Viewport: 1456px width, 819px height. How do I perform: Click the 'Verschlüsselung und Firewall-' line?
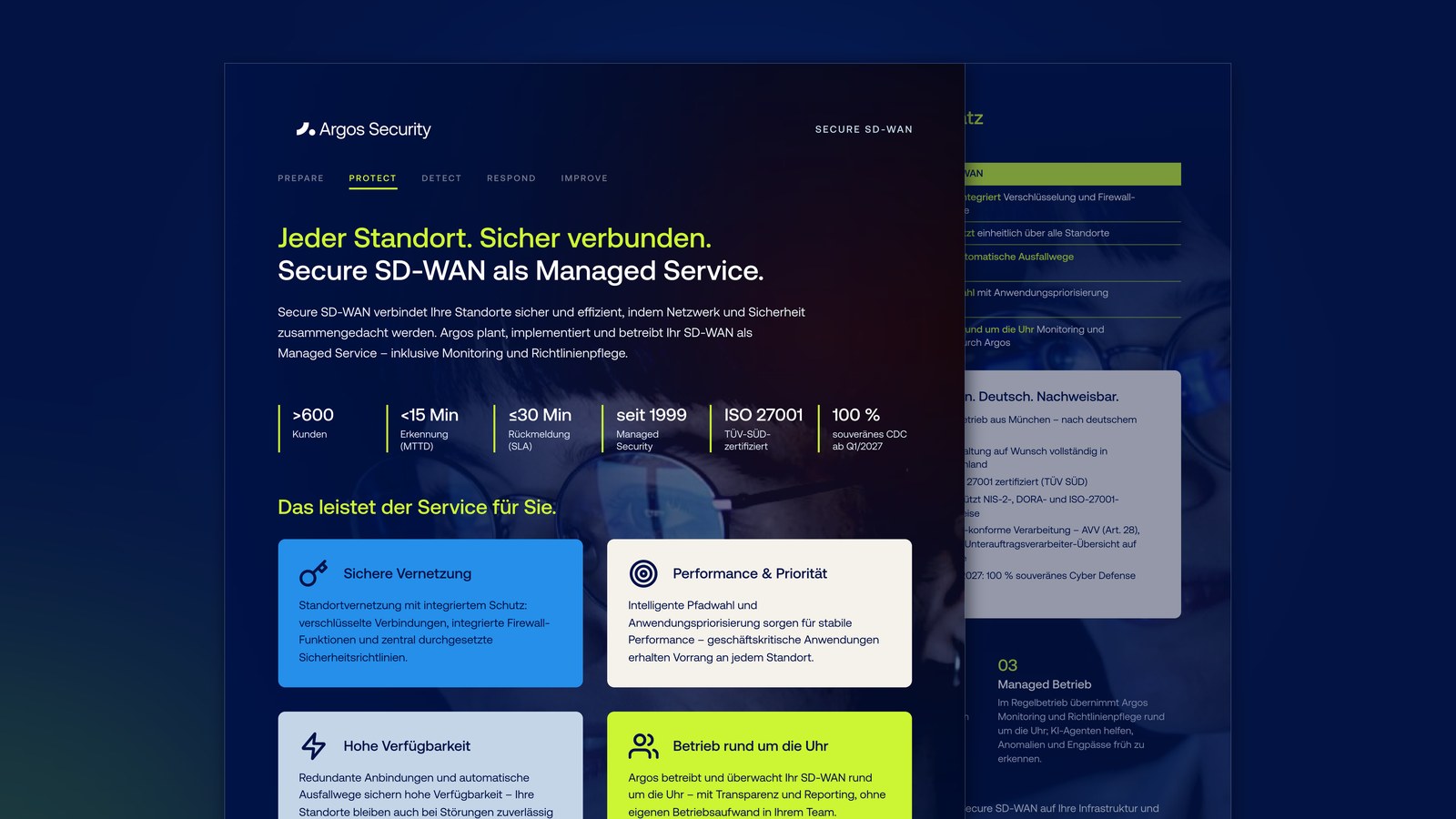[1069, 197]
